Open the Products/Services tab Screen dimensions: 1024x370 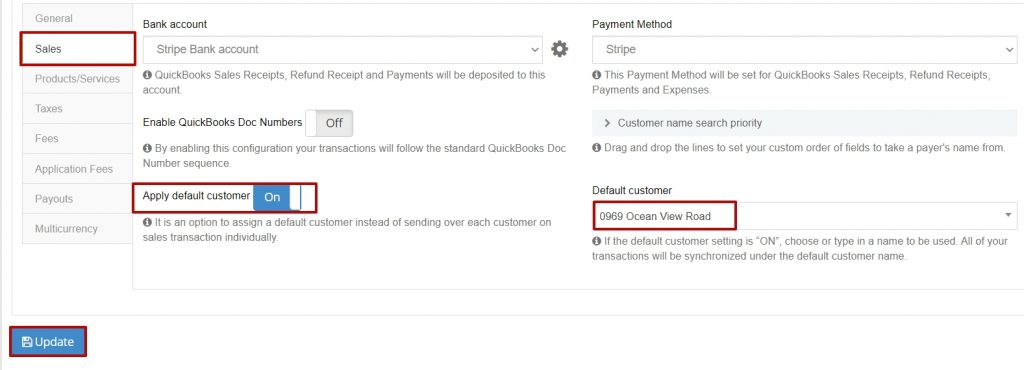[78, 78]
